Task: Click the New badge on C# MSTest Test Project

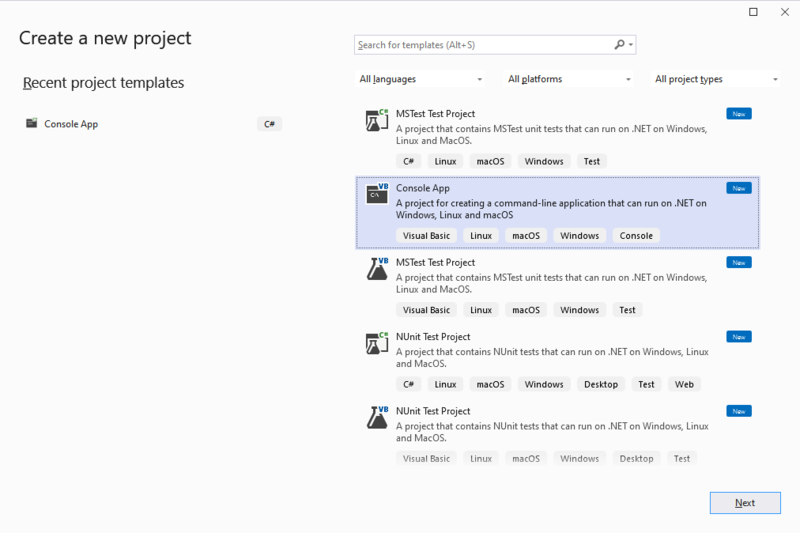Action: [x=739, y=114]
